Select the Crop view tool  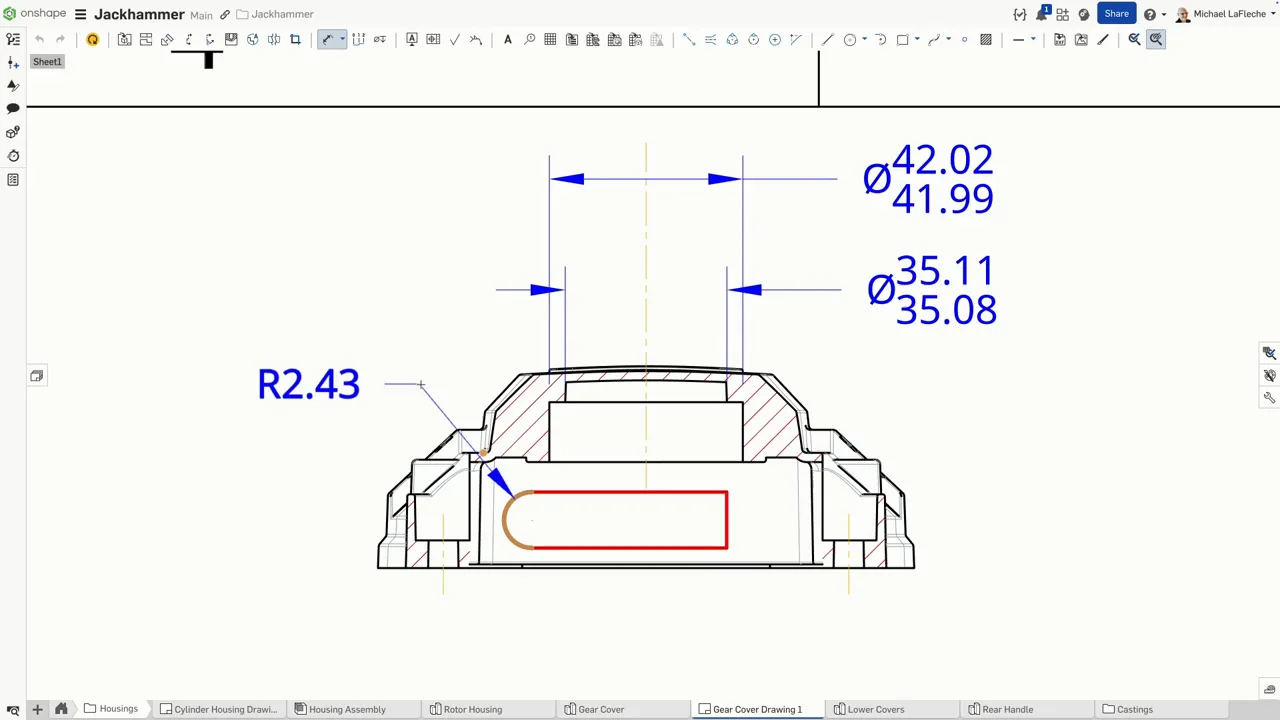pyautogui.click(x=295, y=40)
